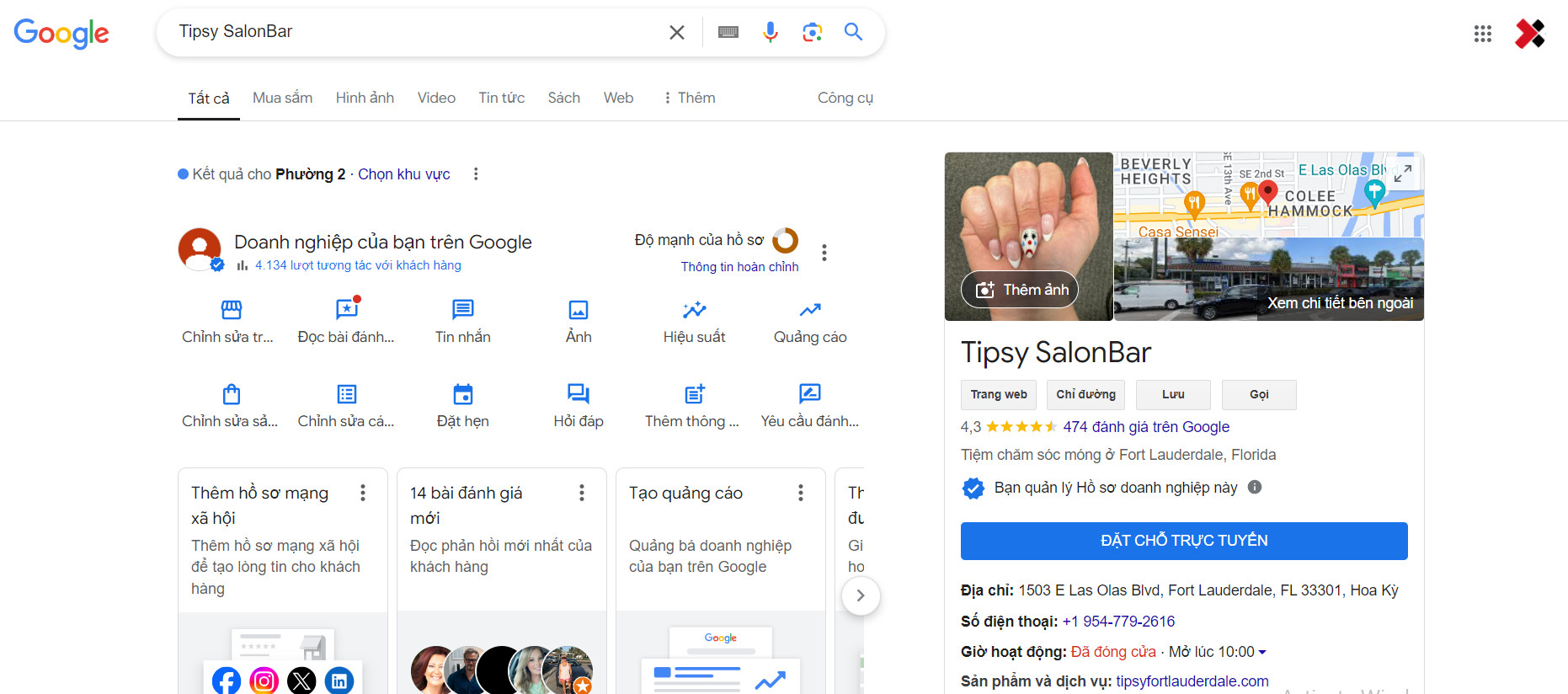Open three-dot menu next to location result
1568x694 pixels.
pos(476,173)
